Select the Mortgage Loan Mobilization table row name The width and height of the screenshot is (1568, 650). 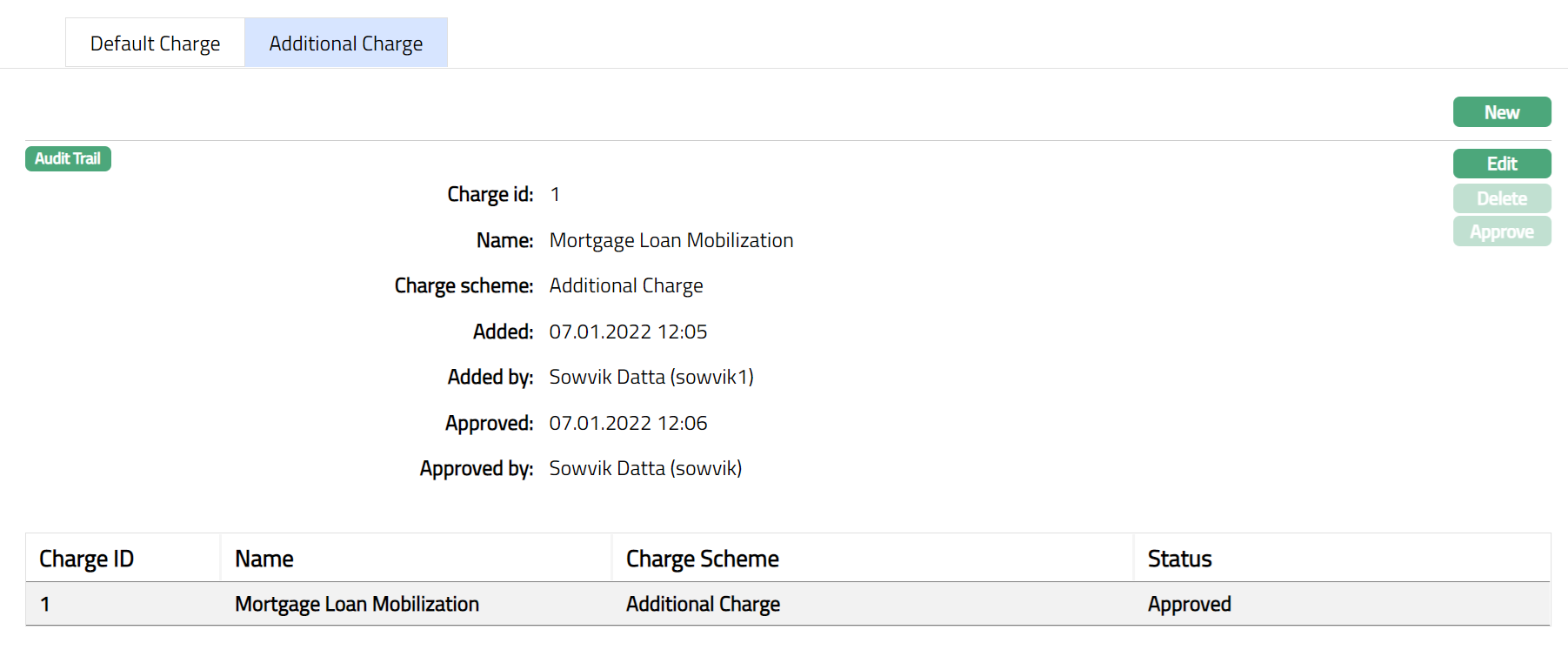pyautogui.click(x=357, y=604)
